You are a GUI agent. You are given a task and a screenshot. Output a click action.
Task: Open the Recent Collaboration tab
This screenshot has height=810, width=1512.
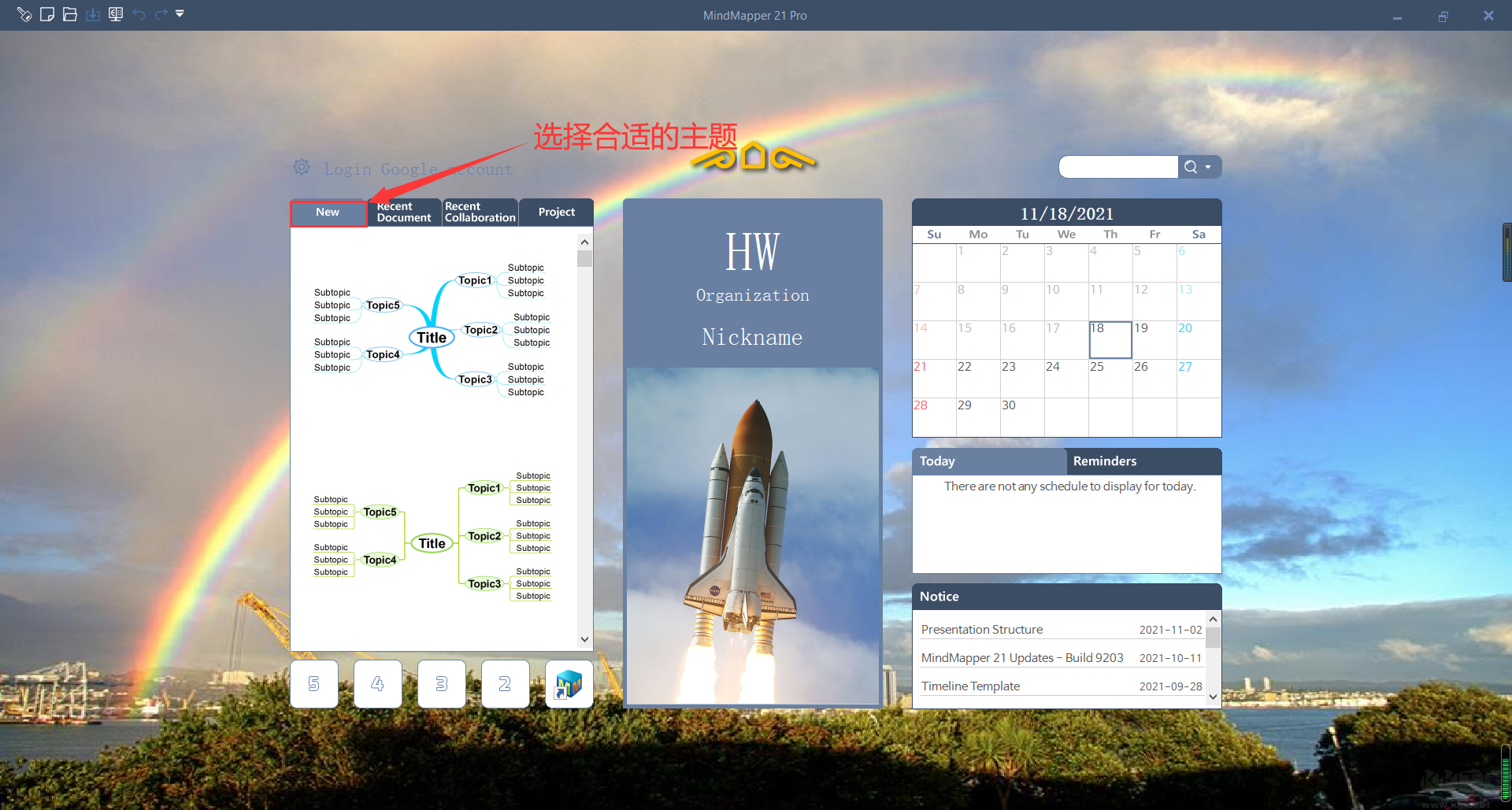[480, 213]
